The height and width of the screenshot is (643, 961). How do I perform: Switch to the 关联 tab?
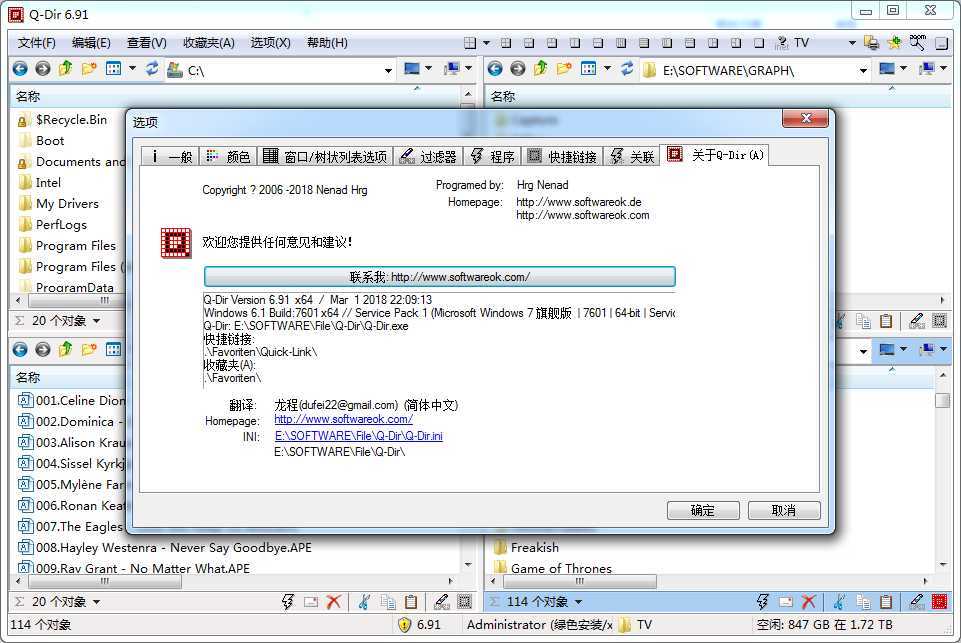(x=632, y=157)
